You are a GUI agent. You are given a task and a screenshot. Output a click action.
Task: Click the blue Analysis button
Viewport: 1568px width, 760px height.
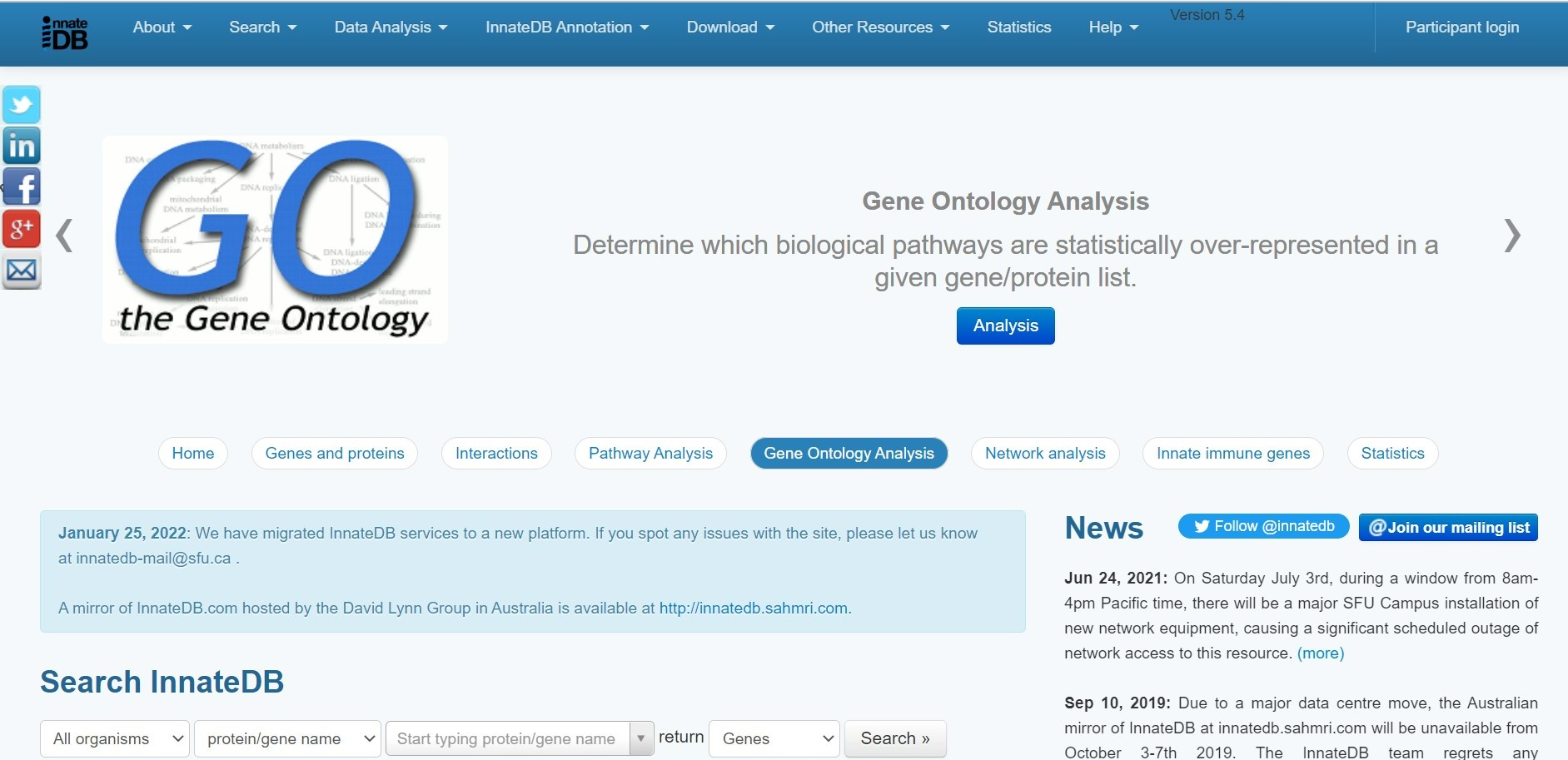[1005, 325]
